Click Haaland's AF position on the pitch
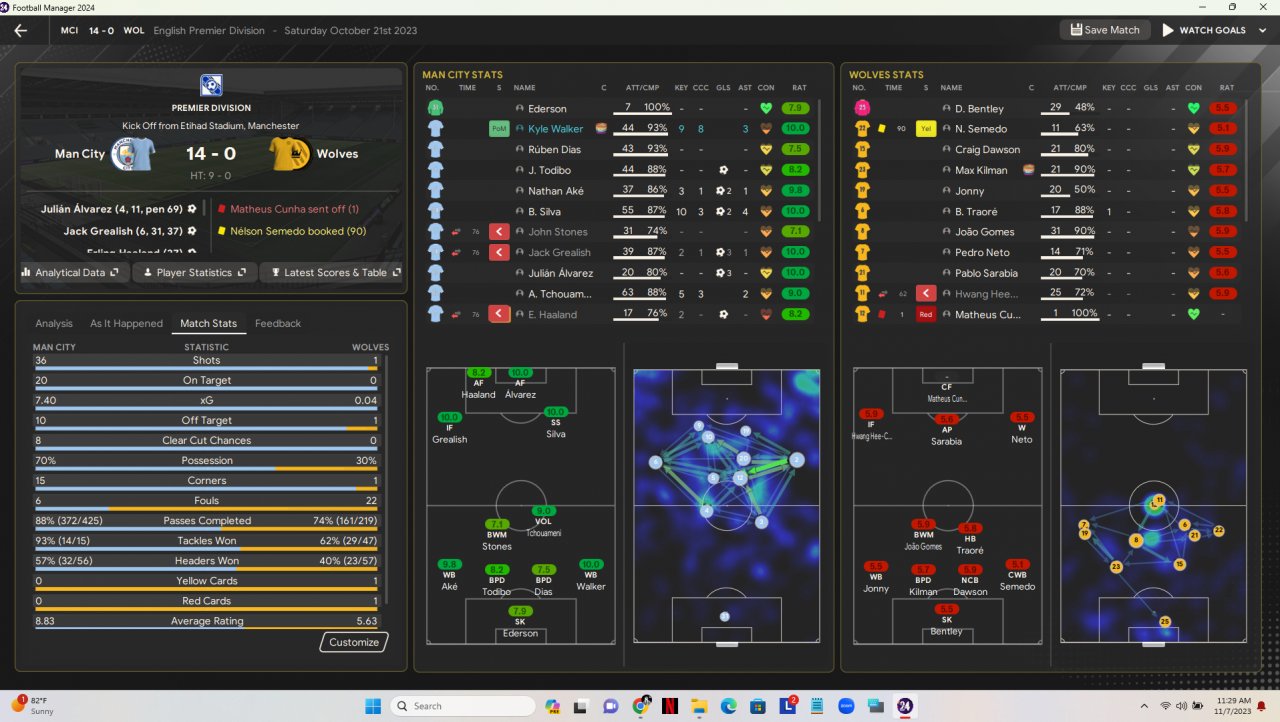Viewport: 1280px width, 722px height. (479, 384)
